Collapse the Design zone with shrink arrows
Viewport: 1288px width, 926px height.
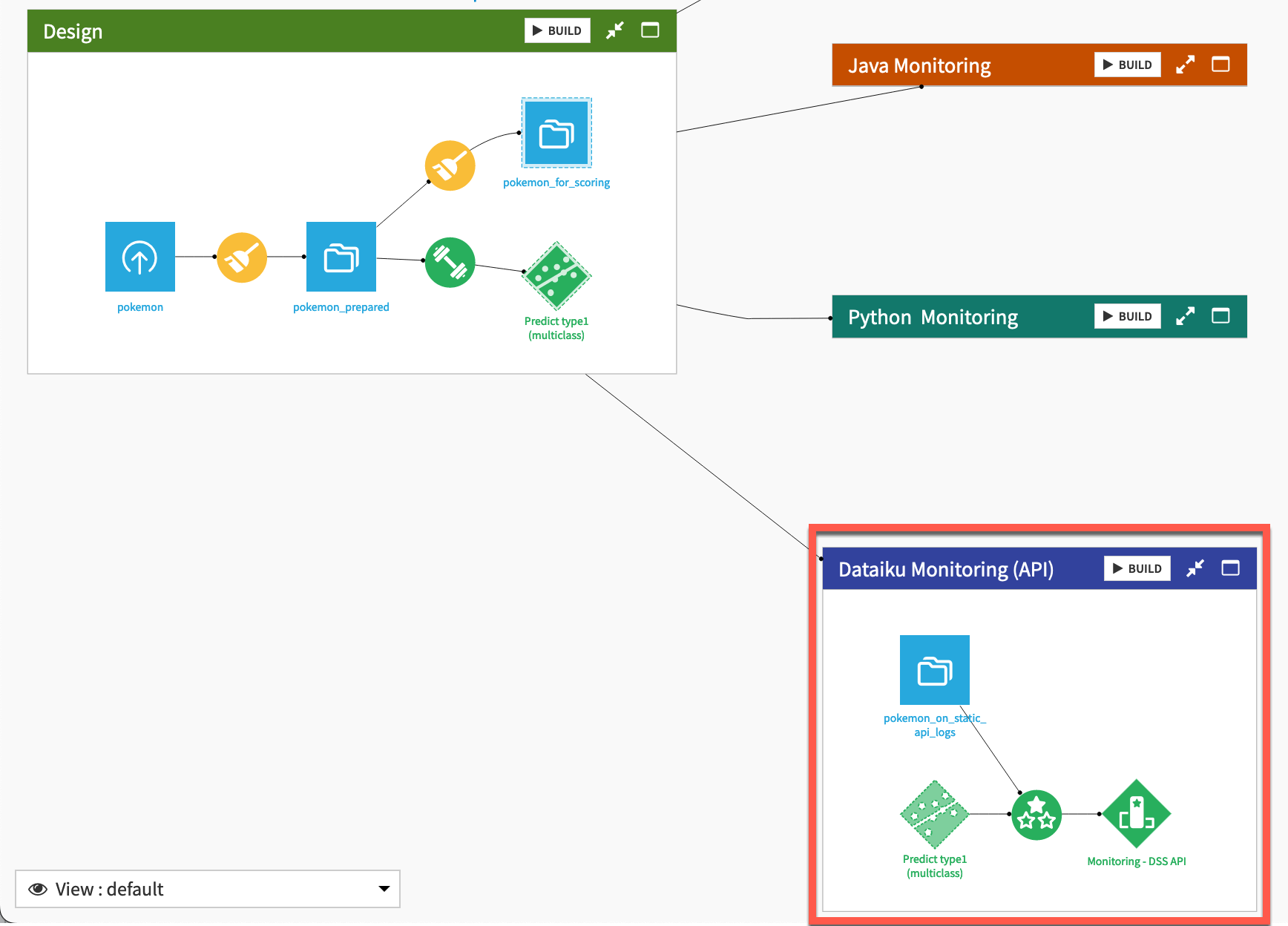coord(614,30)
